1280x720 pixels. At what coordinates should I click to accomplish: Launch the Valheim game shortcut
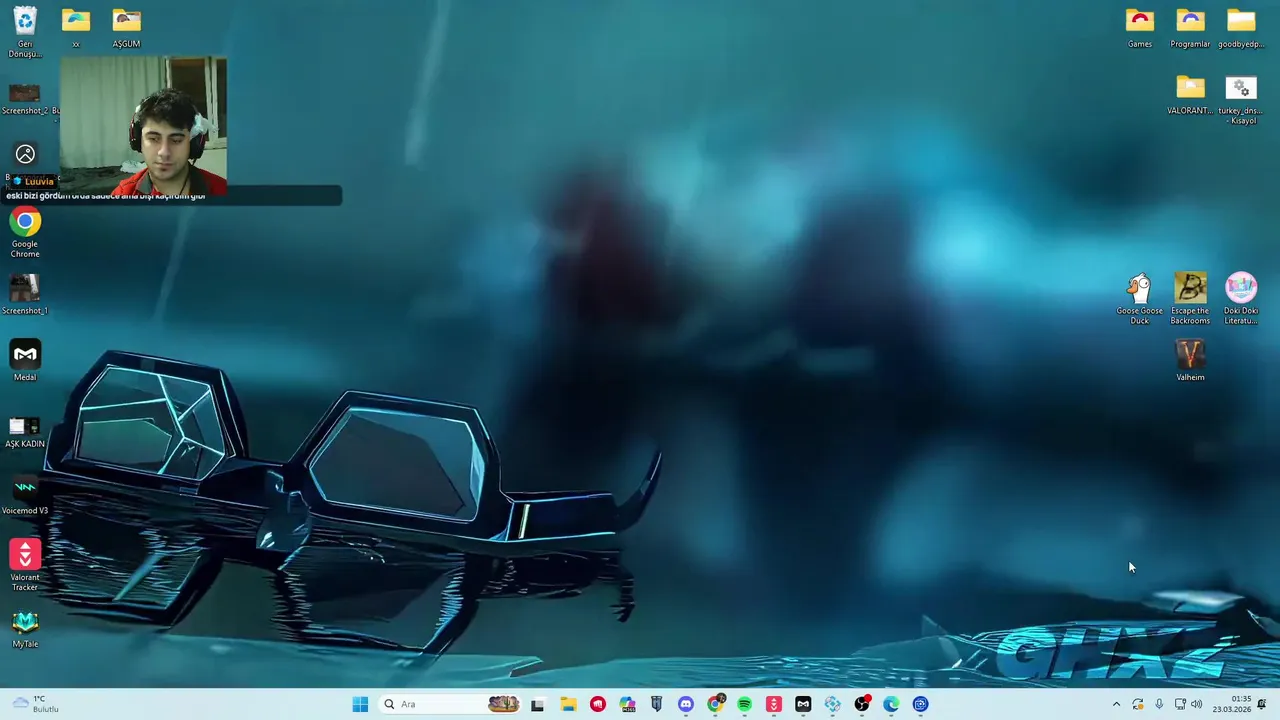click(1190, 361)
